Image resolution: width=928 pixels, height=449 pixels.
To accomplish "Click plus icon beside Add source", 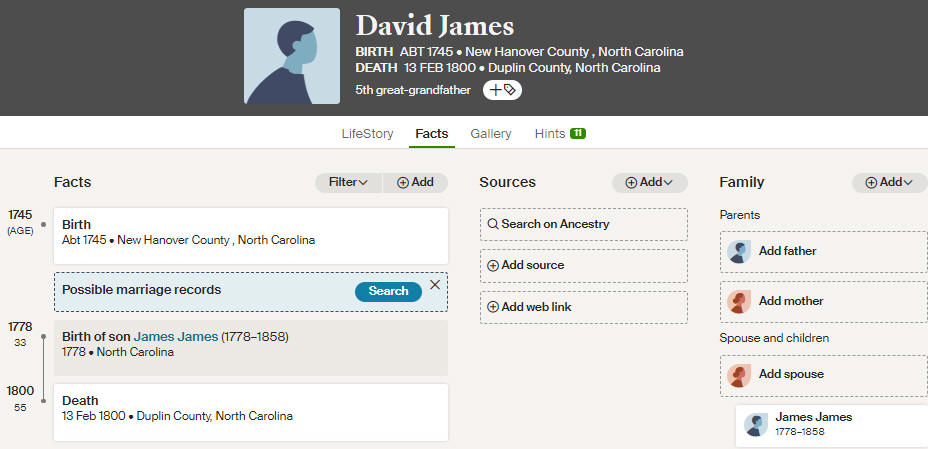I will (493, 266).
